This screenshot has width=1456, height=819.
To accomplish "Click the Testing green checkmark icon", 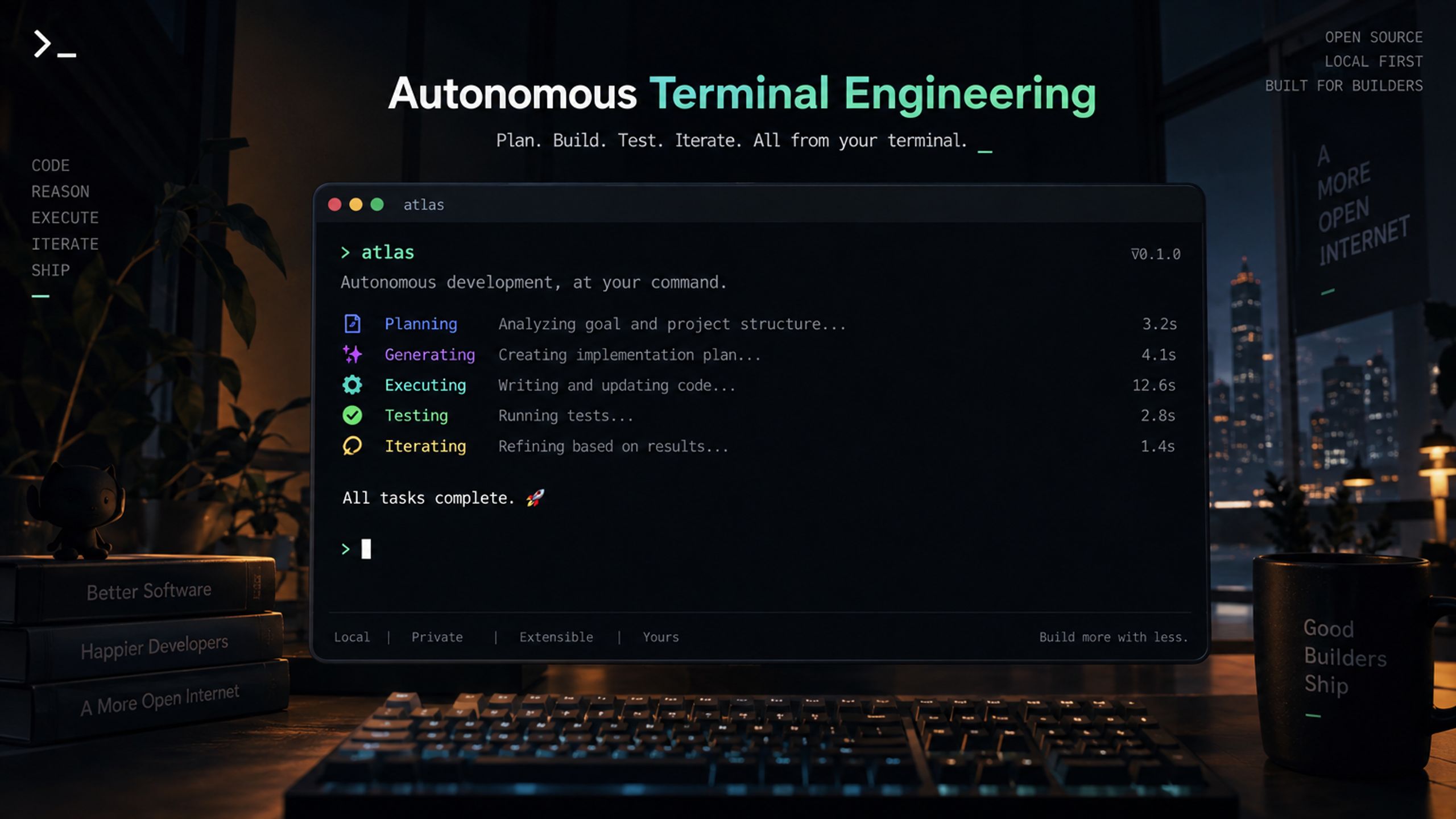I will coord(353,416).
